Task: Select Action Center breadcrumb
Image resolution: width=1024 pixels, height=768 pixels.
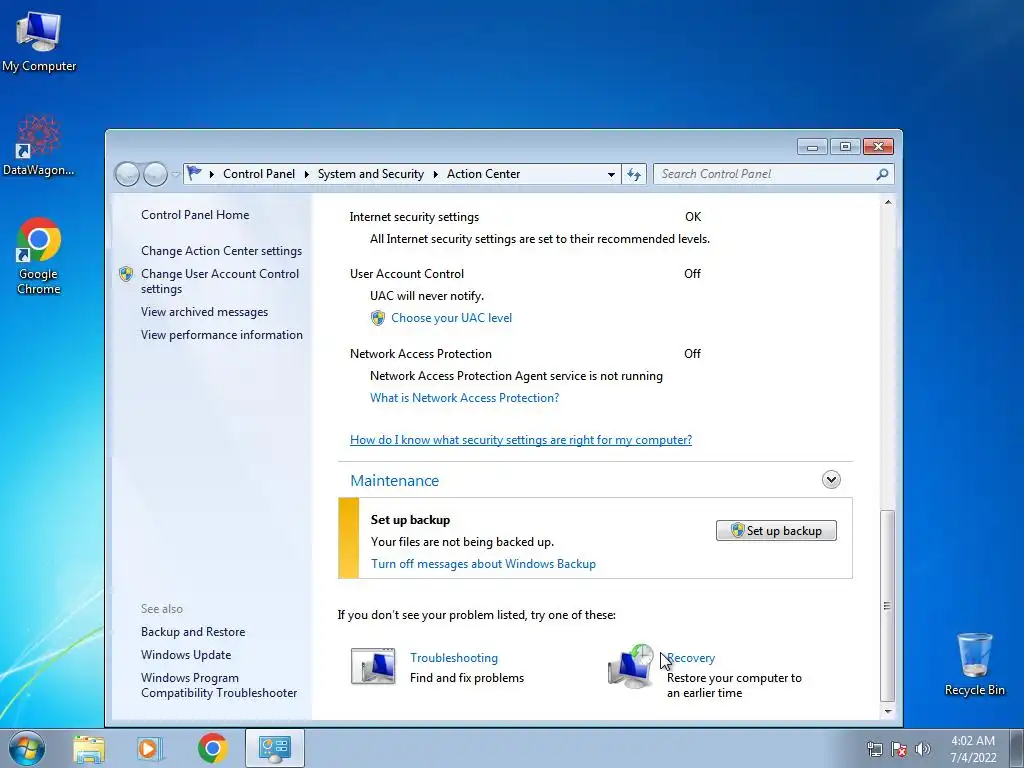Action: (483, 174)
